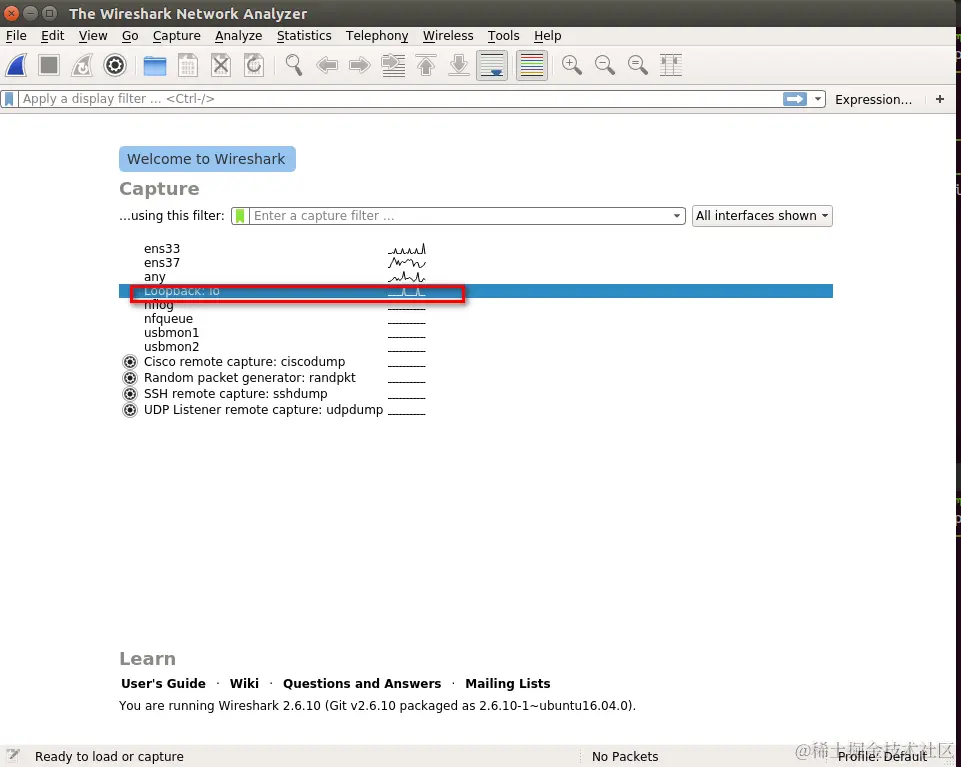Open a capture file folder icon
Screen dimensions: 961x767
[x=155, y=65]
